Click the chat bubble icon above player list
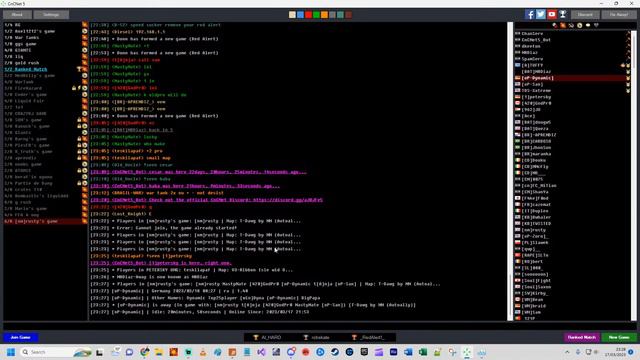This screenshot has width=640, height=360. point(588,25)
